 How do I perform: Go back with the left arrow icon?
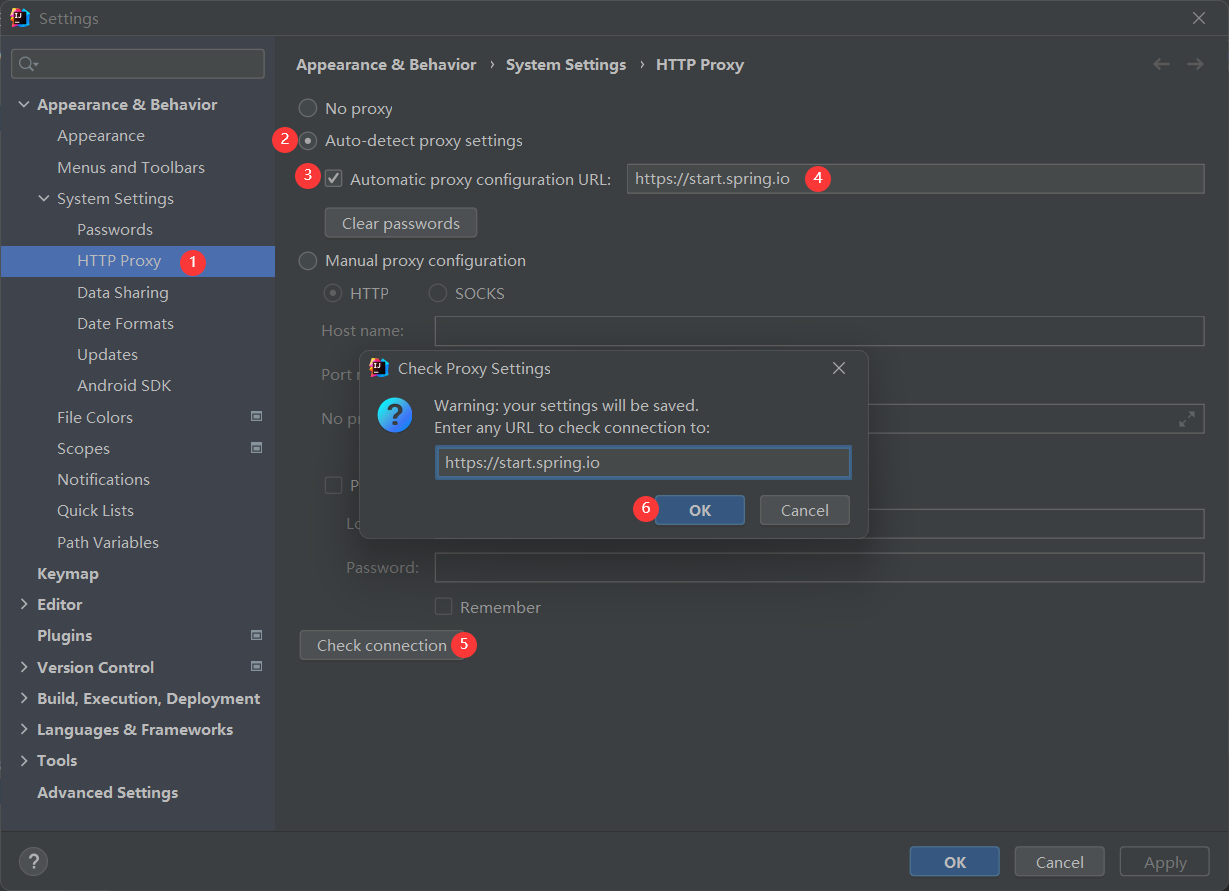(x=1161, y=64)
